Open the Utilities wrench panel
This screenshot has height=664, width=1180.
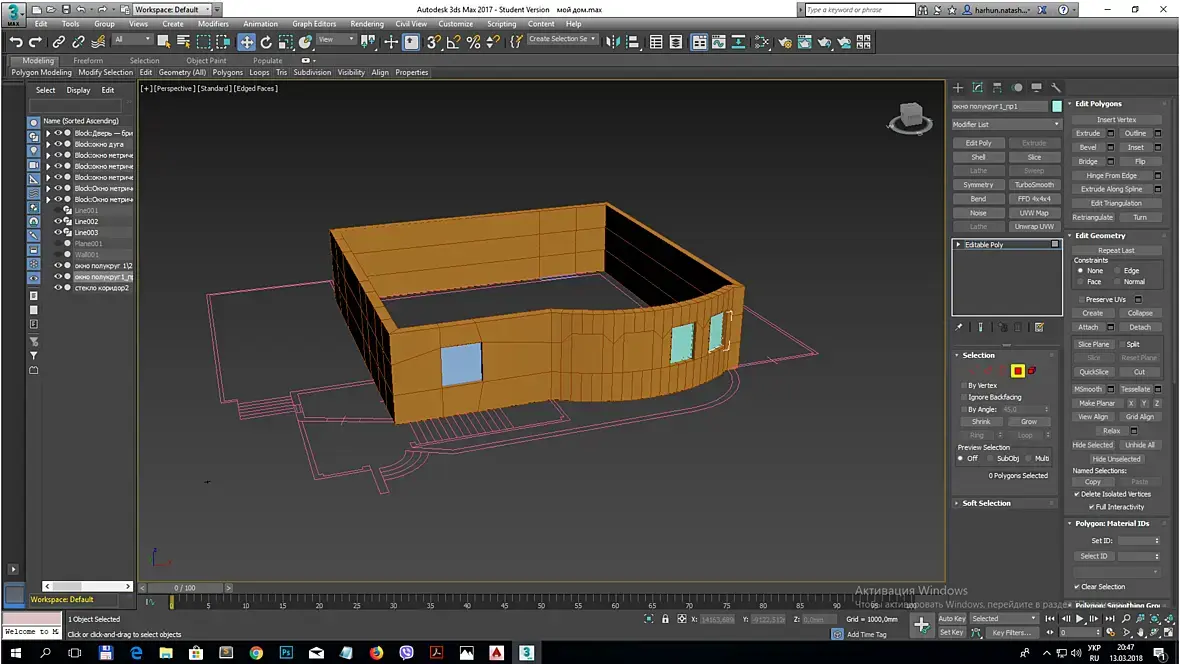[1056, 88]
